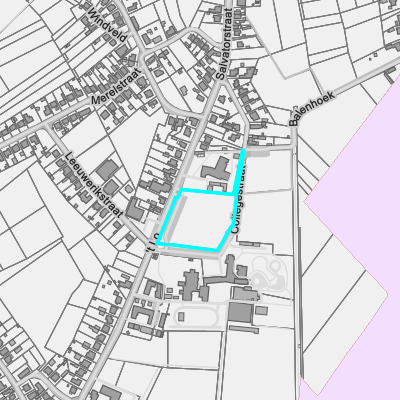Click the small rectangular building inside the running track
This screenshot has height=400, width=400.
coord(181,316)
